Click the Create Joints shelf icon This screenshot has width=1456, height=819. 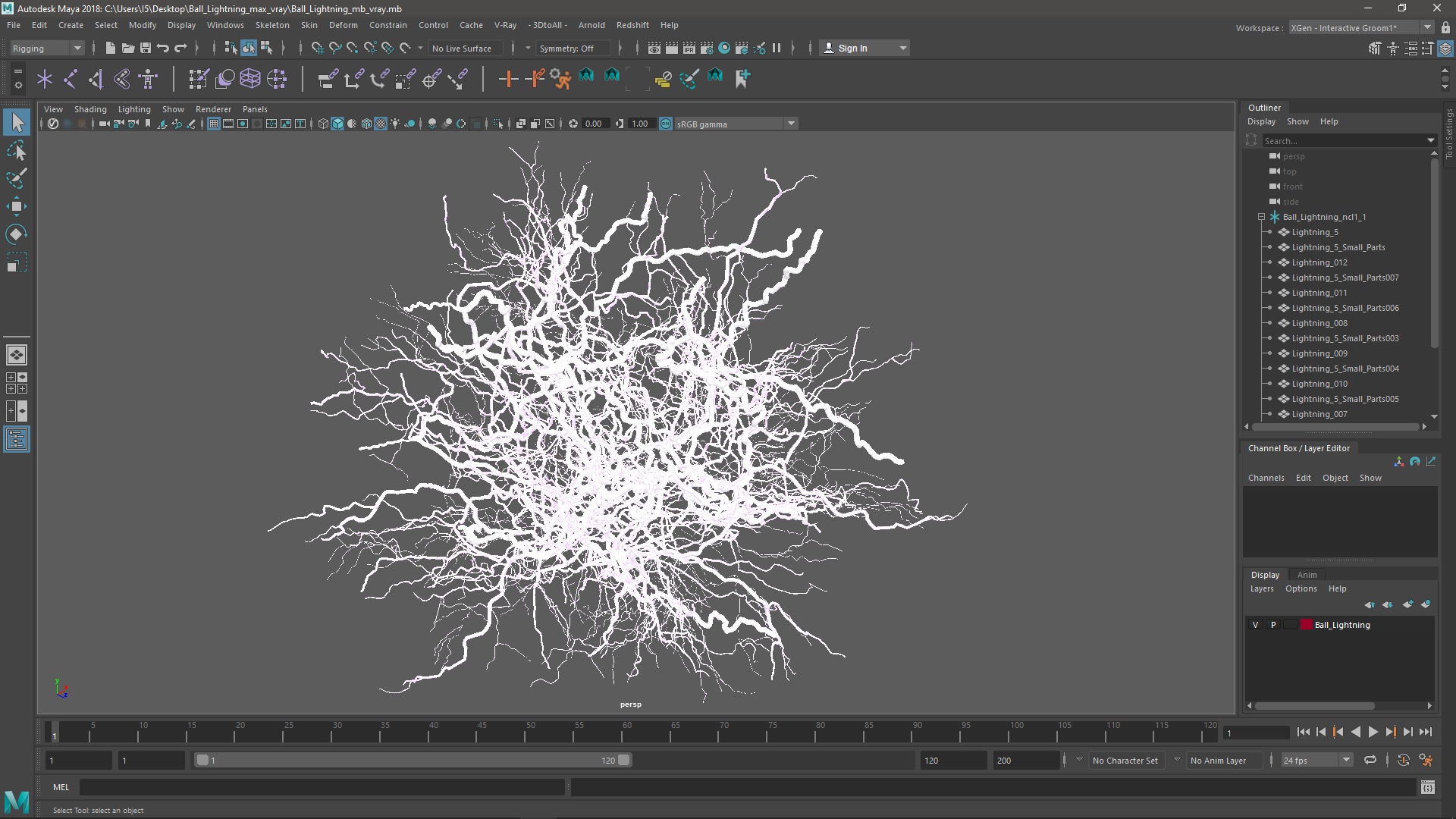(x=70, y=78)
